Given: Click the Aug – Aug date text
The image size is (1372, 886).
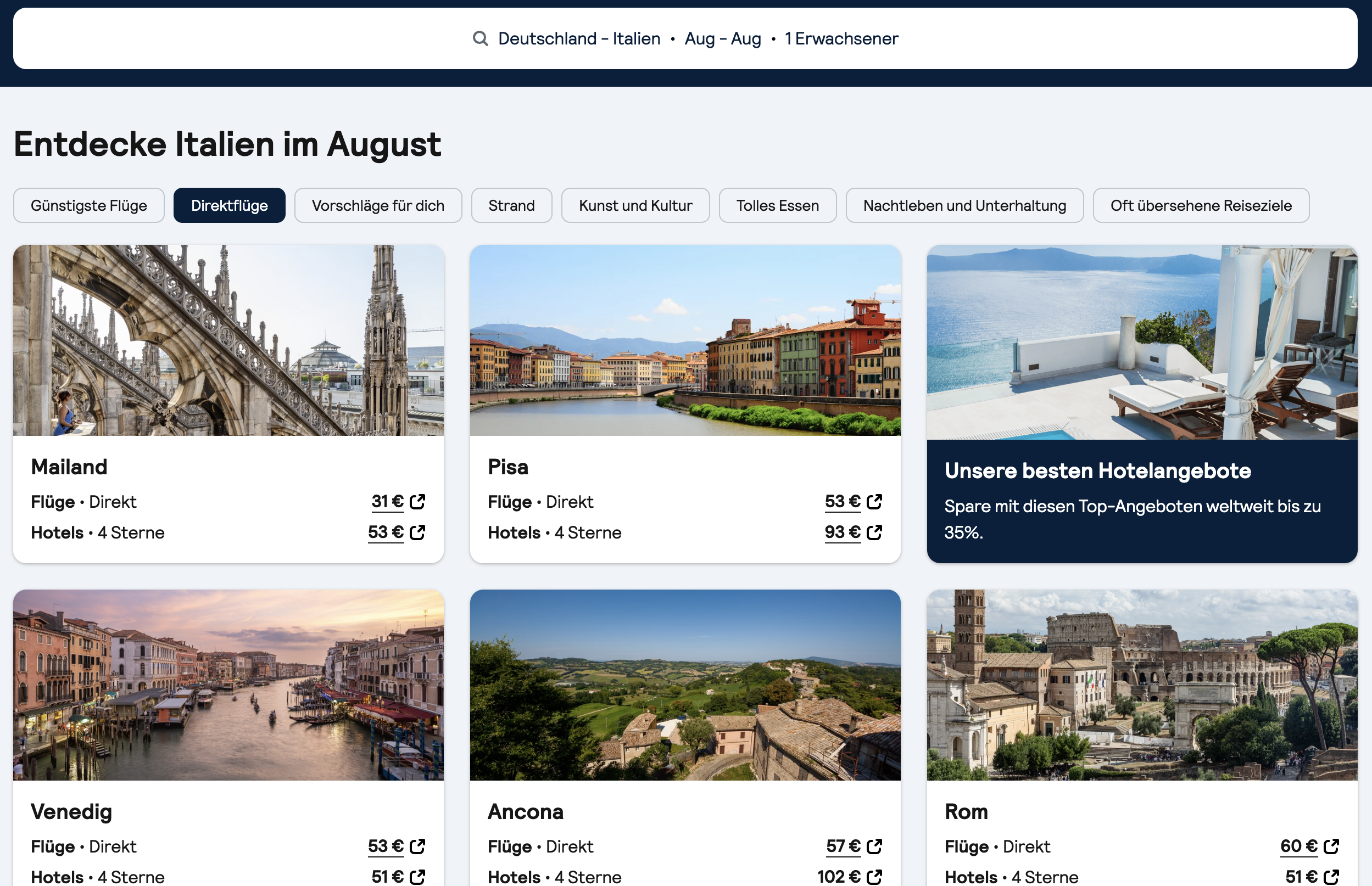Looking at the screenshot, I should pos(723,38).
